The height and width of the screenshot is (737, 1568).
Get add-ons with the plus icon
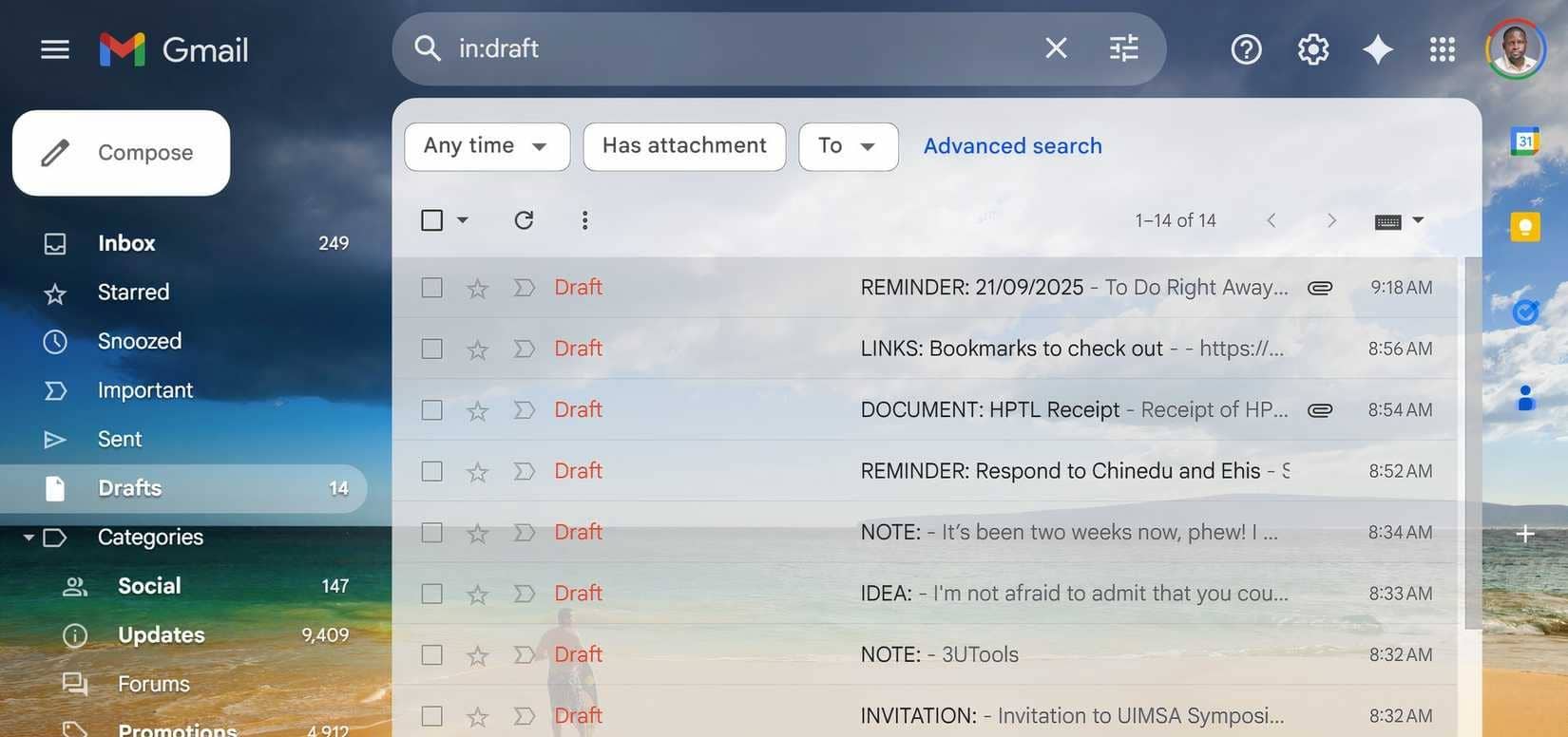click(1525, 534)
